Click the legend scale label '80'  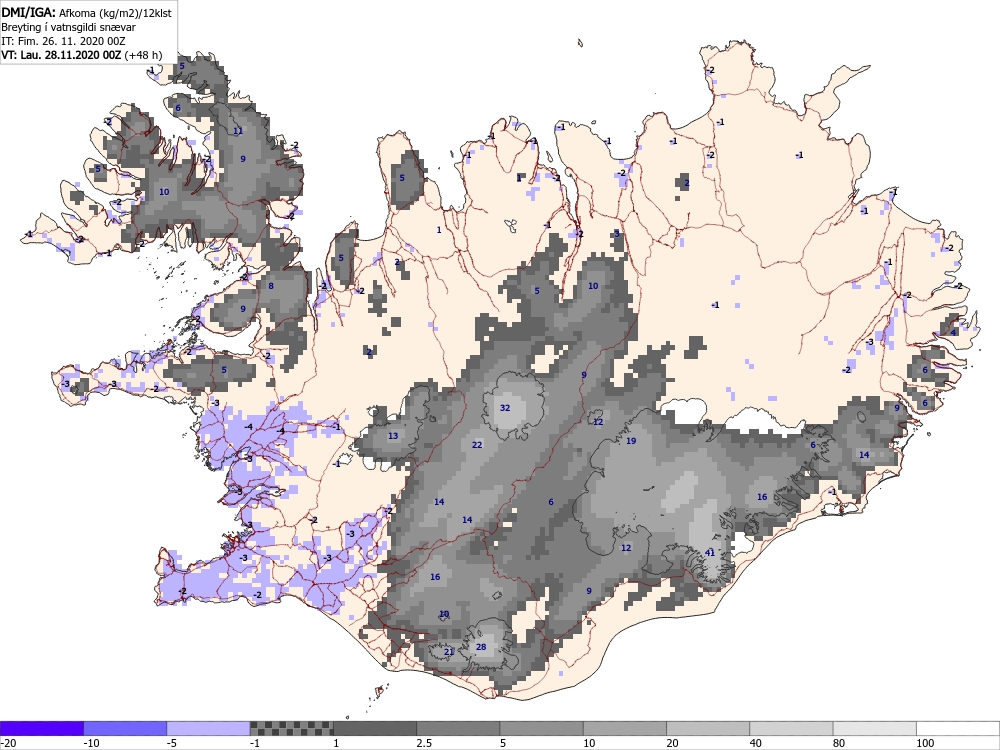[x=839, y=743]
